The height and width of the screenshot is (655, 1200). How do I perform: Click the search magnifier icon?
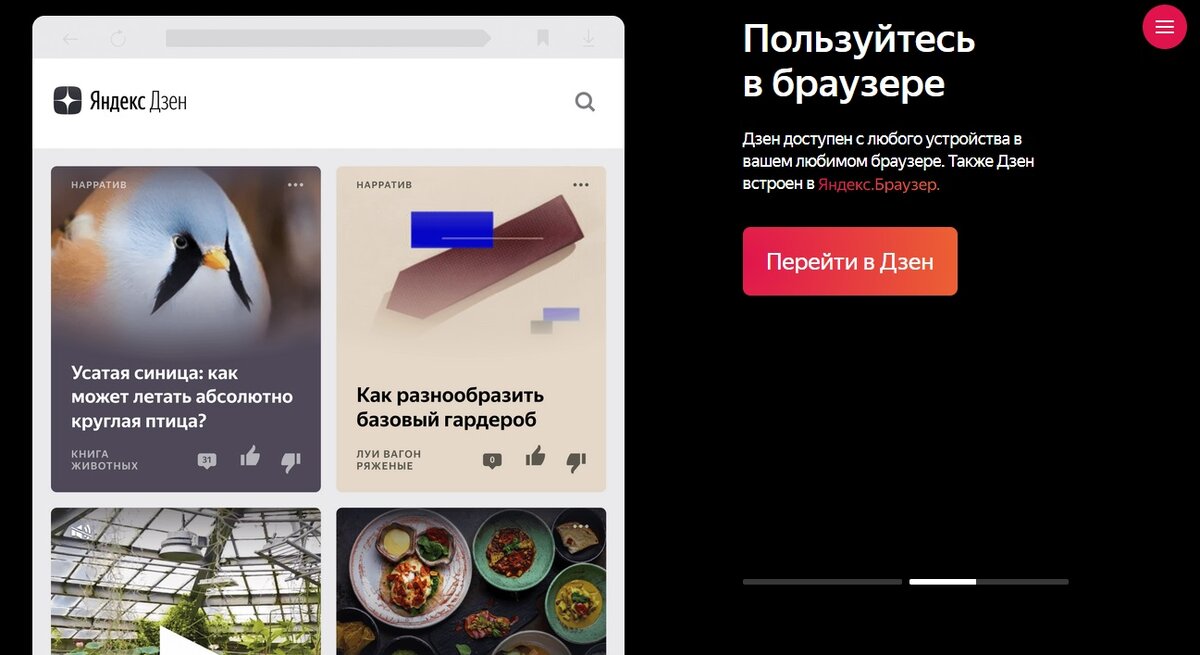click(x=585, y=101)
